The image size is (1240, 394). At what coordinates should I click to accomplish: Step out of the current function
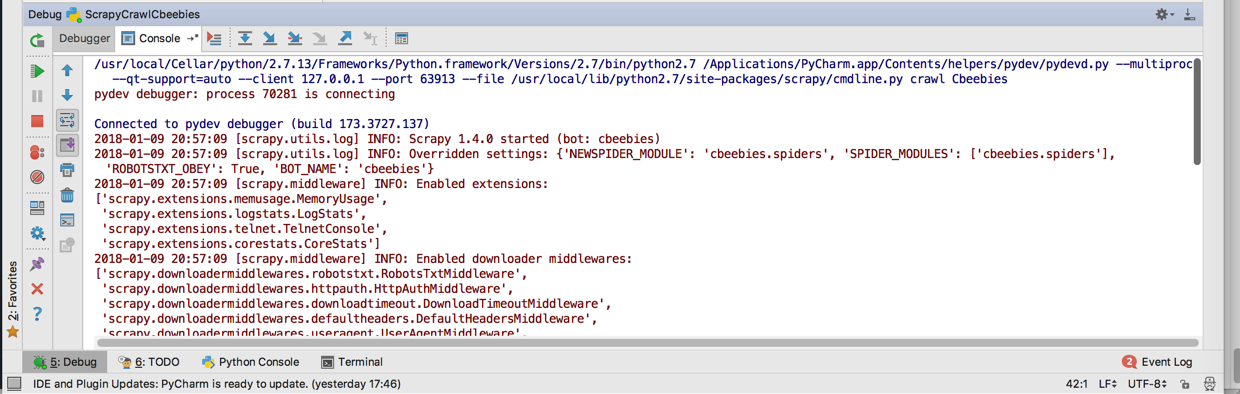point(345,39)
